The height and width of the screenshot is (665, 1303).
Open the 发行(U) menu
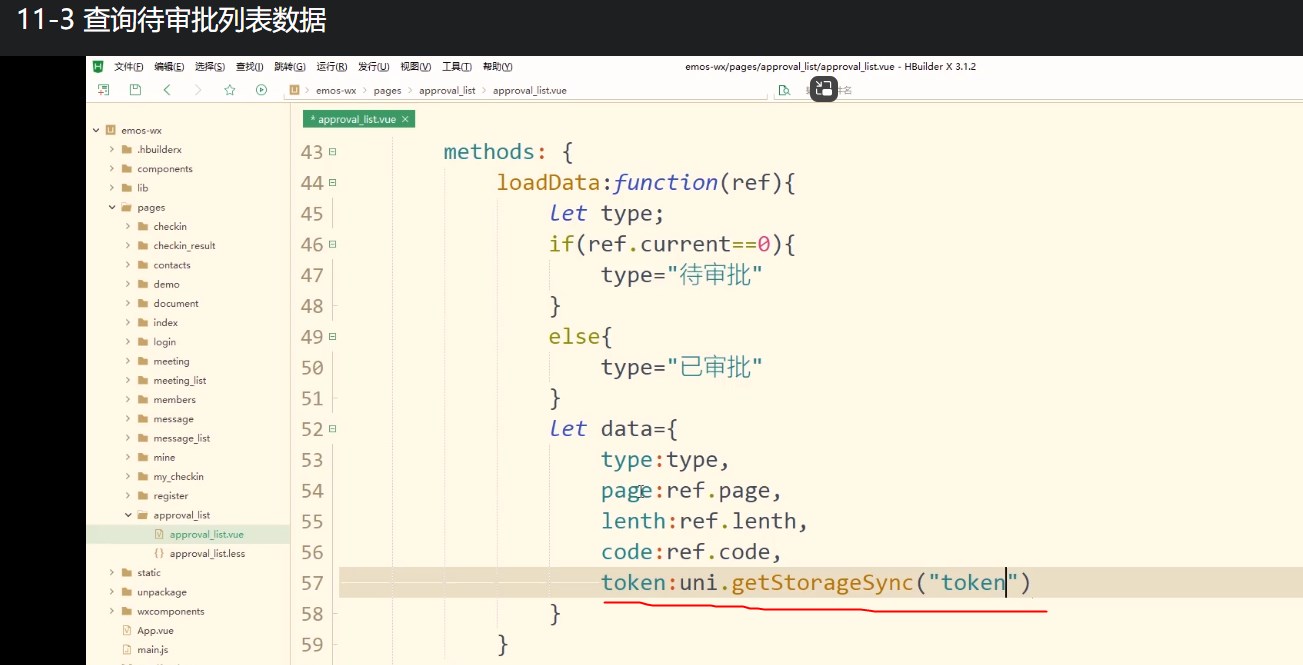(x=374, y=67)
